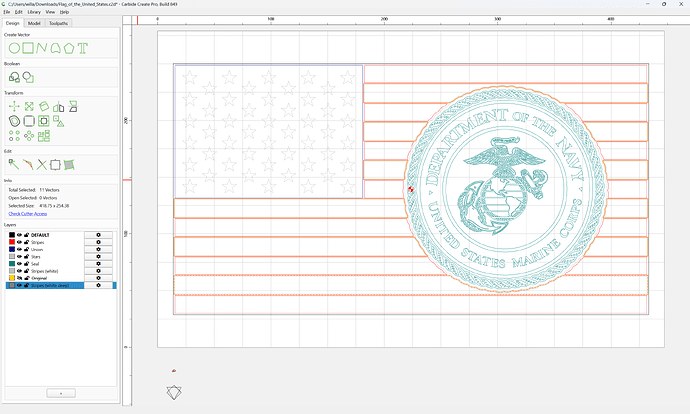Select the Polyline create vector tool

pyautogui.click(x=42, y=48)
